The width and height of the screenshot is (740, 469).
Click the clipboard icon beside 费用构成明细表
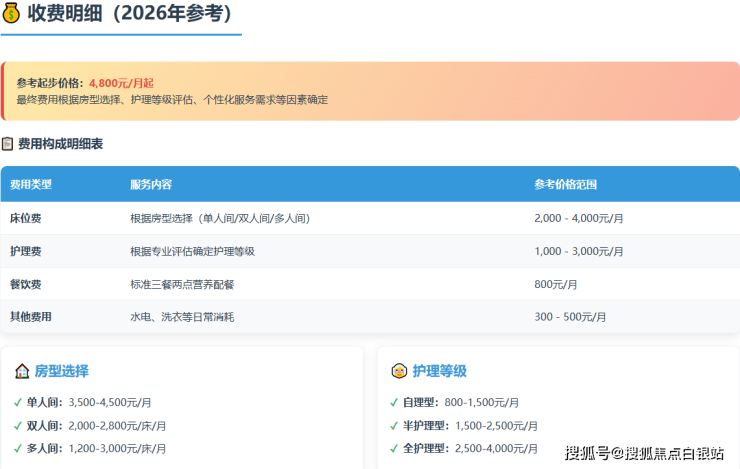[8, 144]
